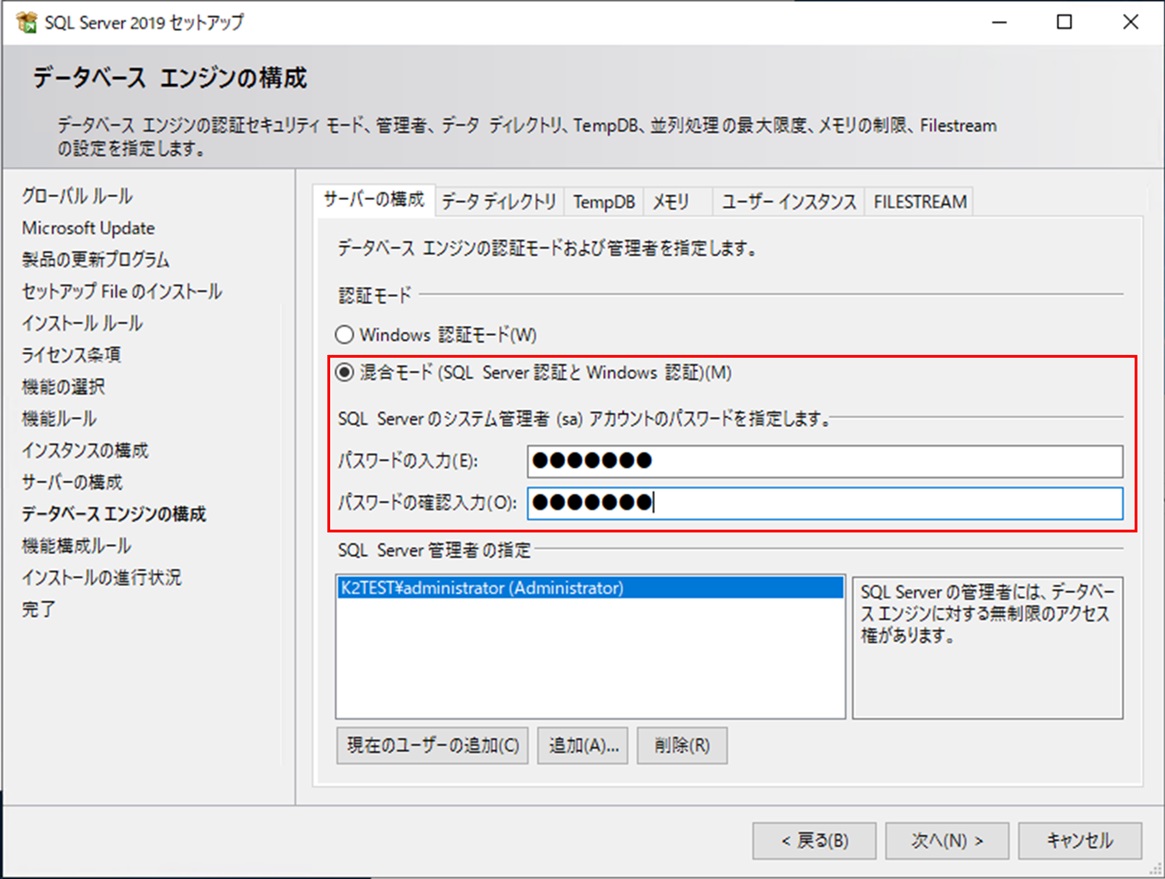
Task: Open the FILESTREAM tab
Action: pos(920,202)
